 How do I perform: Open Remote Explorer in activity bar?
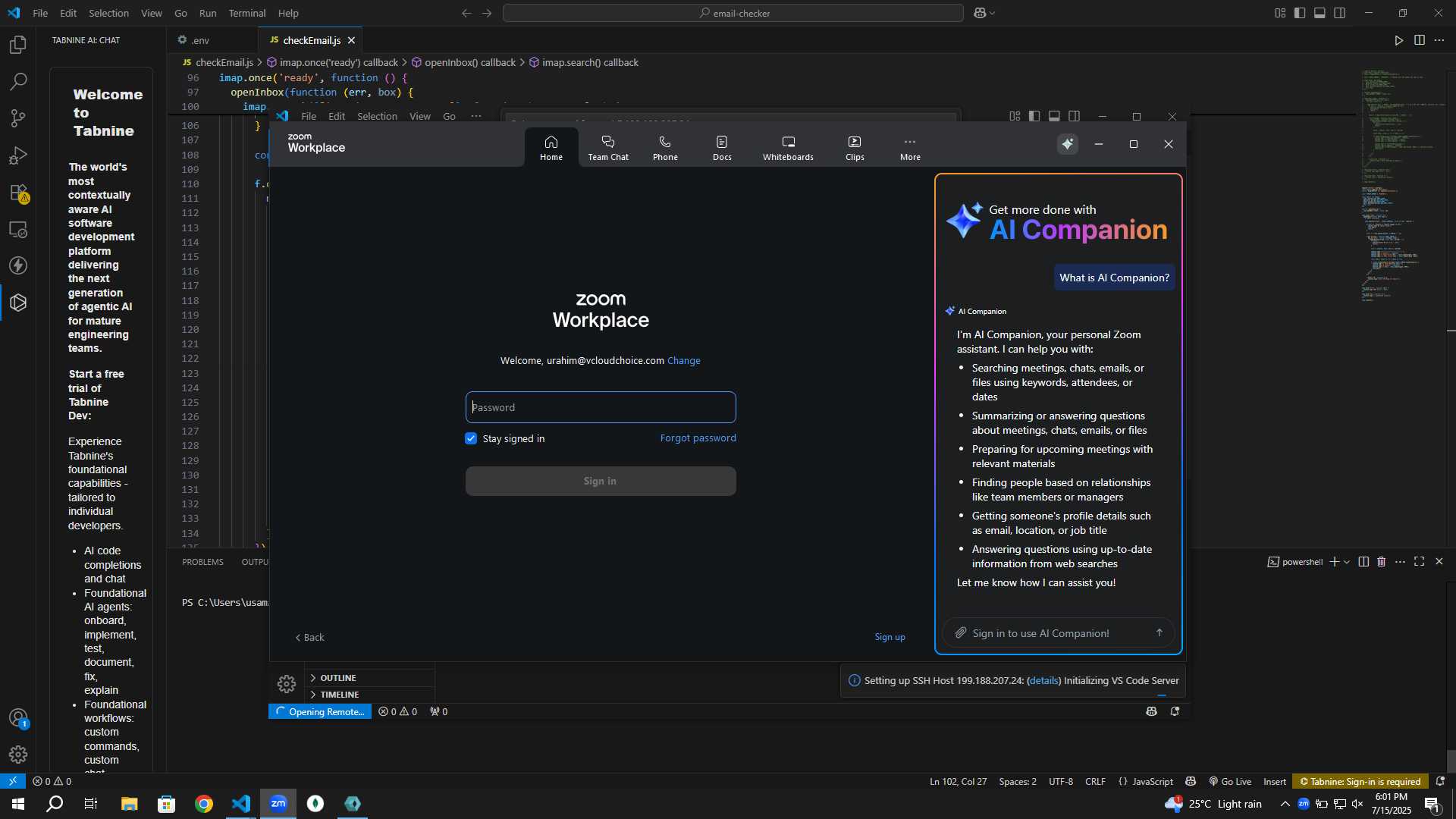(x=18, y=229)
